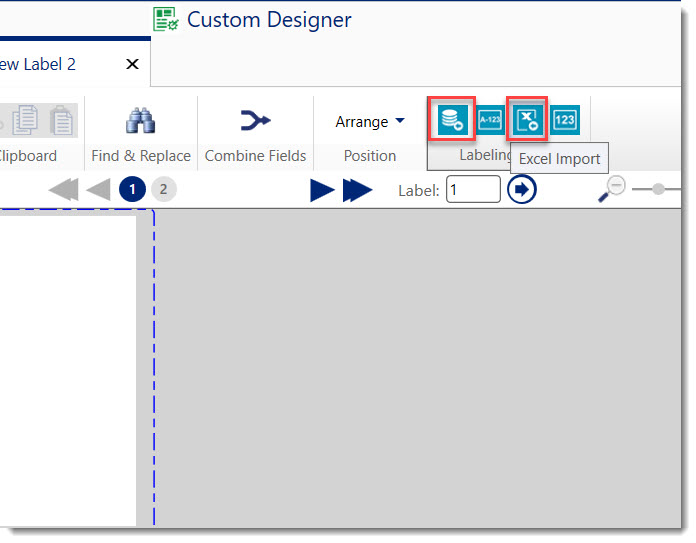Click the zoom slider handle

coord(658,188)
